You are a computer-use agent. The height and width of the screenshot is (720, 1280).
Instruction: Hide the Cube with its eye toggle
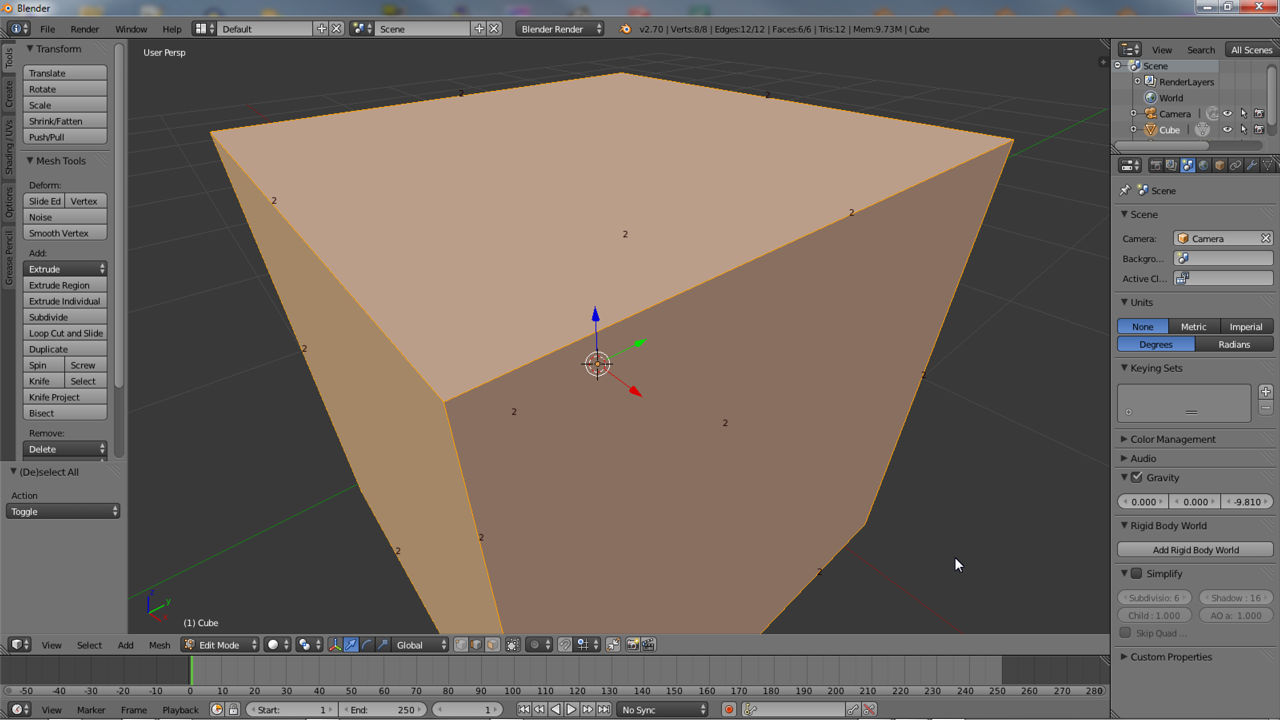coord(1228,129)
